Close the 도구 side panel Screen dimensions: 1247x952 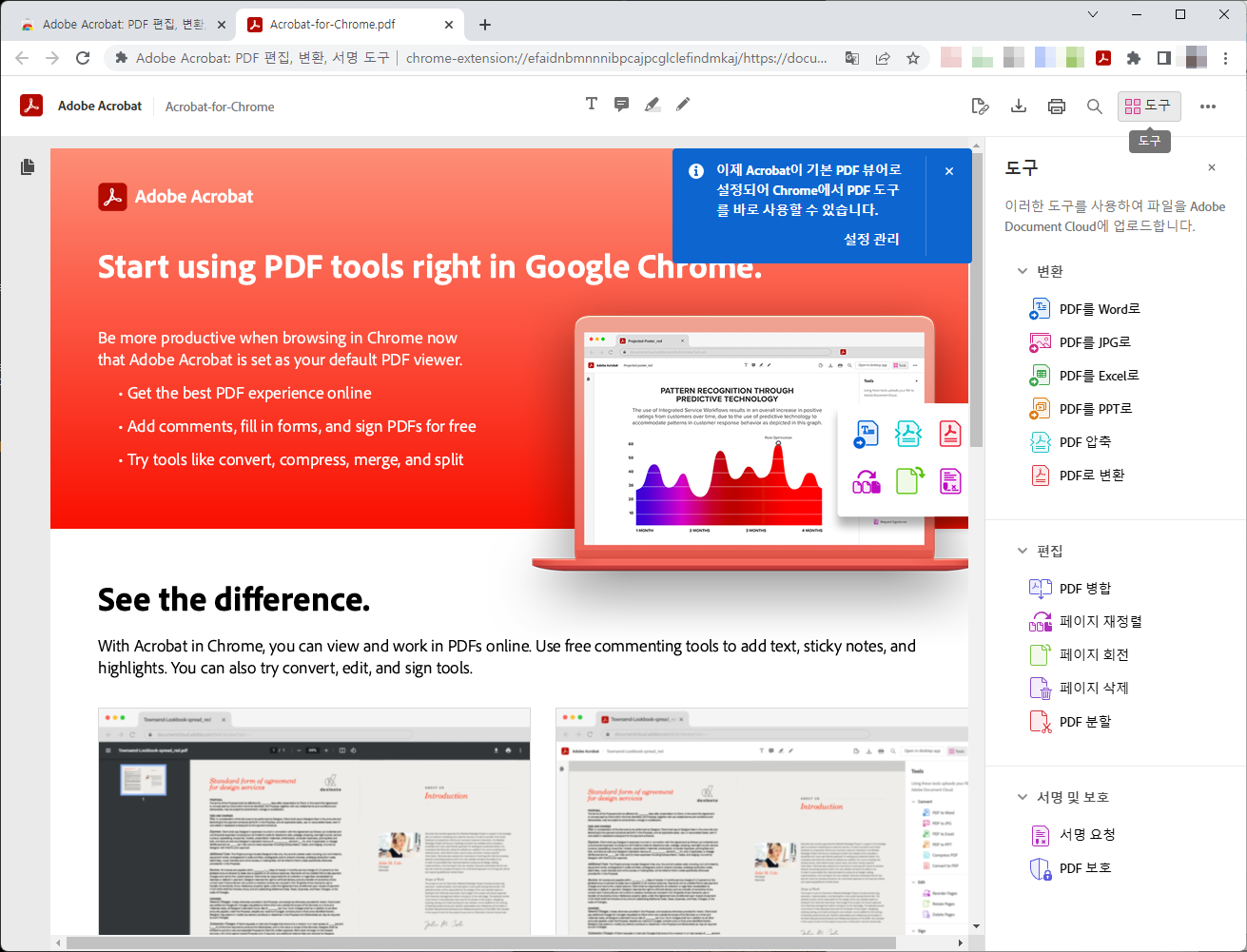(1212, 167)
